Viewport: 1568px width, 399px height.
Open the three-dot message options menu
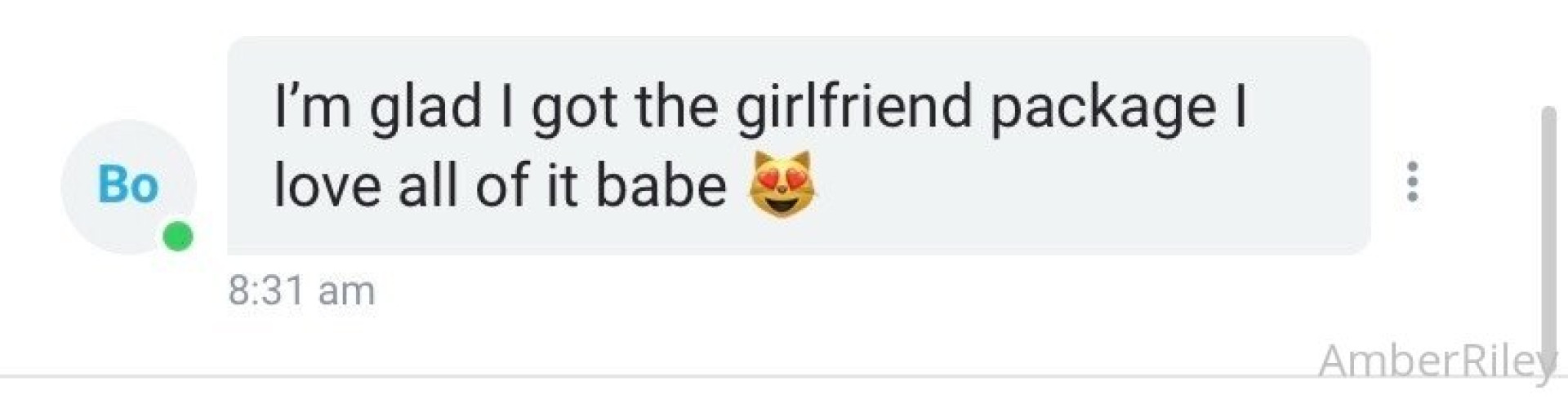(1413, 182)
